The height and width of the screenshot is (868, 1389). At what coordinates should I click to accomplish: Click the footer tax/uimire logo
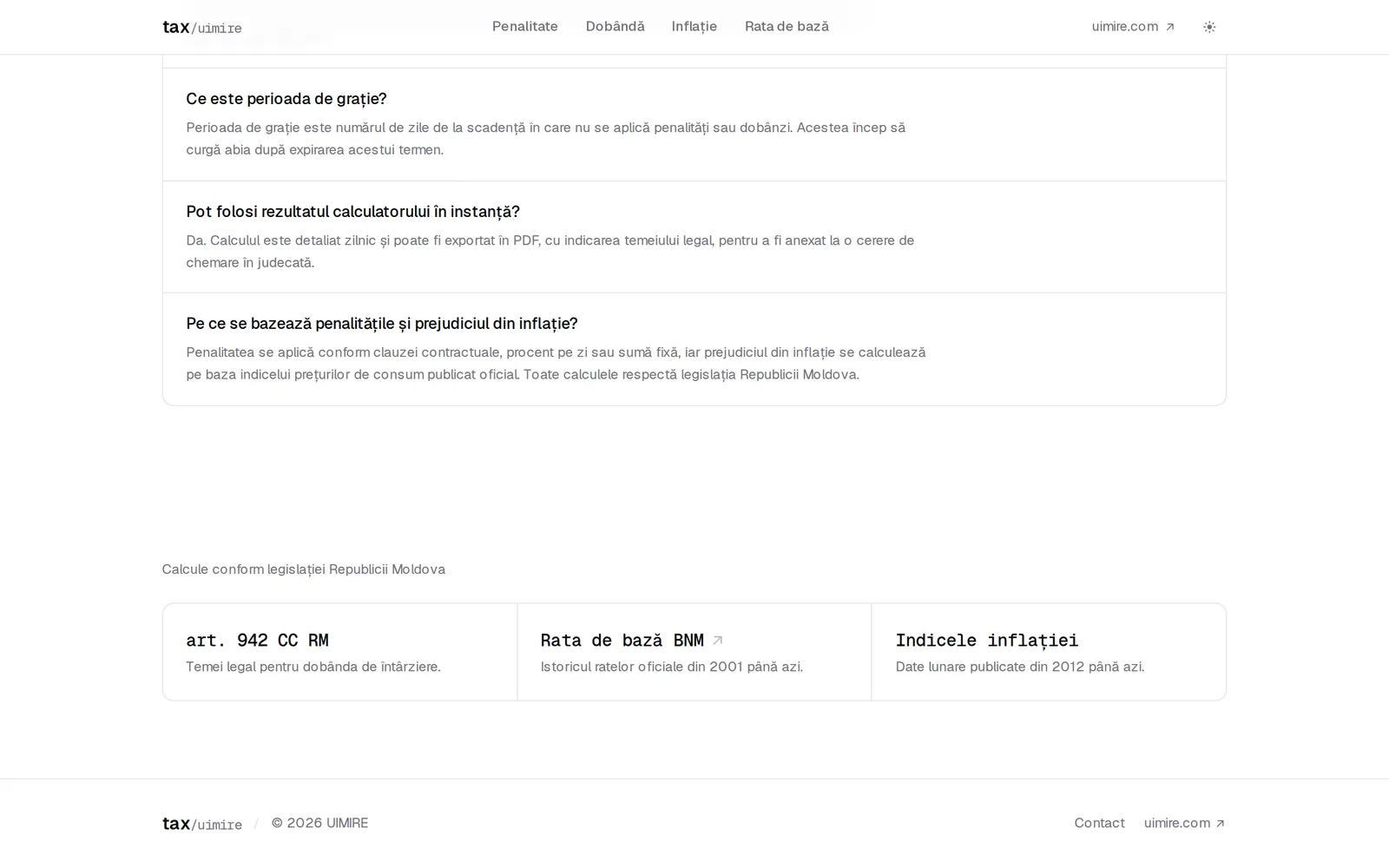click(x=202, y=824)
